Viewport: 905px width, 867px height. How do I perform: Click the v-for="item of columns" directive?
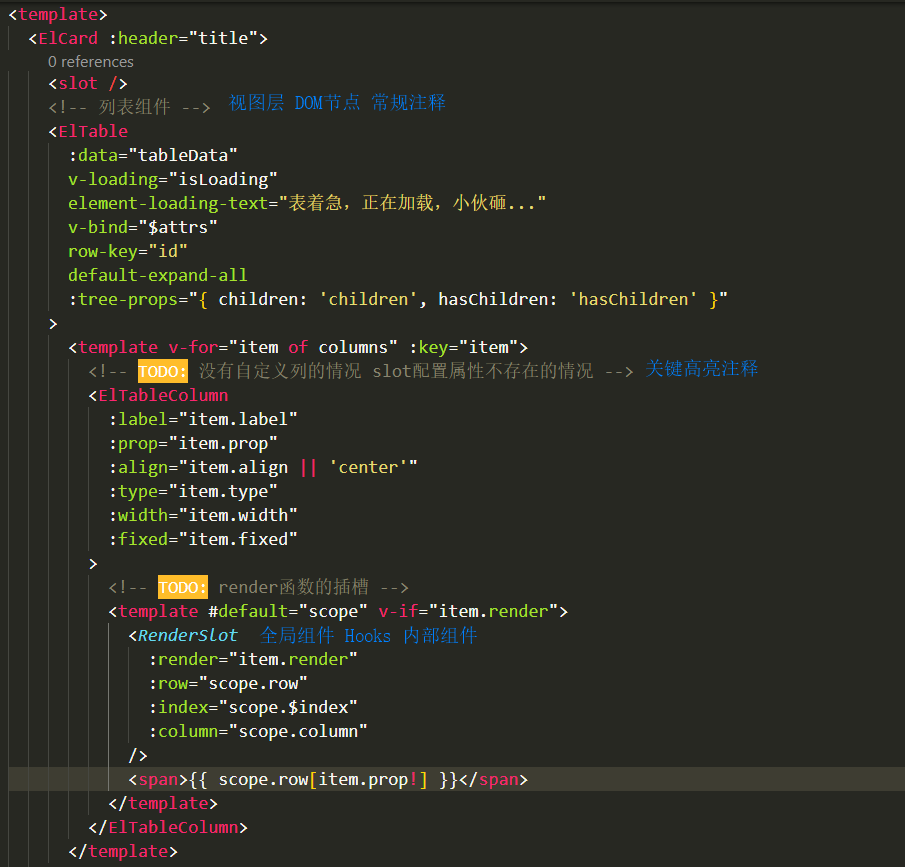(283, 347)
